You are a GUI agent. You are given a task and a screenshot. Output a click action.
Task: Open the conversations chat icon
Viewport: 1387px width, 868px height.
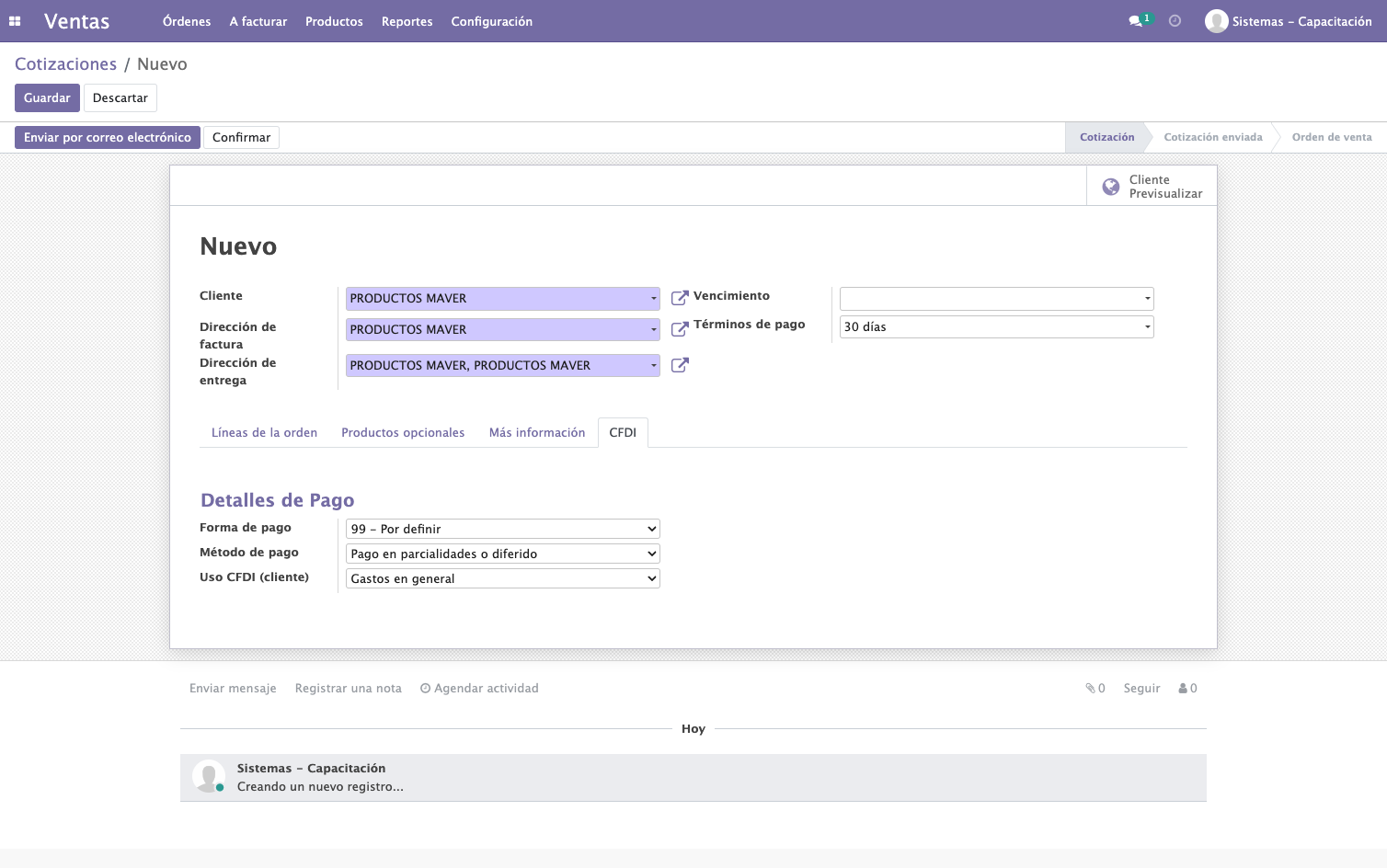pos(1136,21)
